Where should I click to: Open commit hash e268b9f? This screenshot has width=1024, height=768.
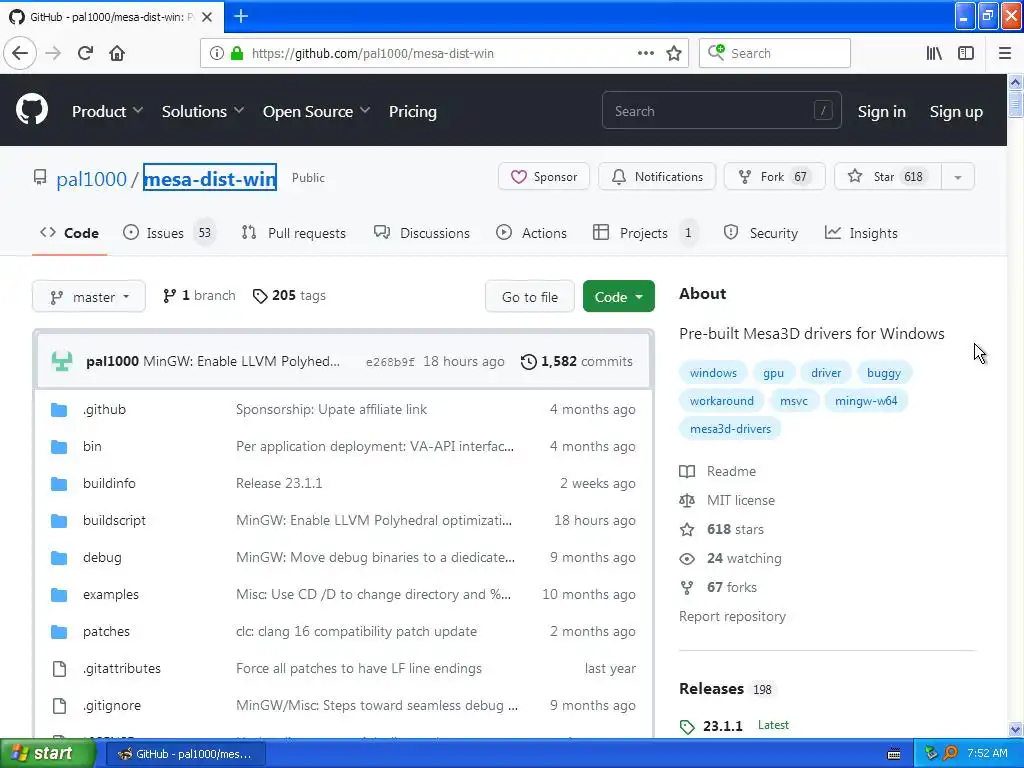(390, 362)
